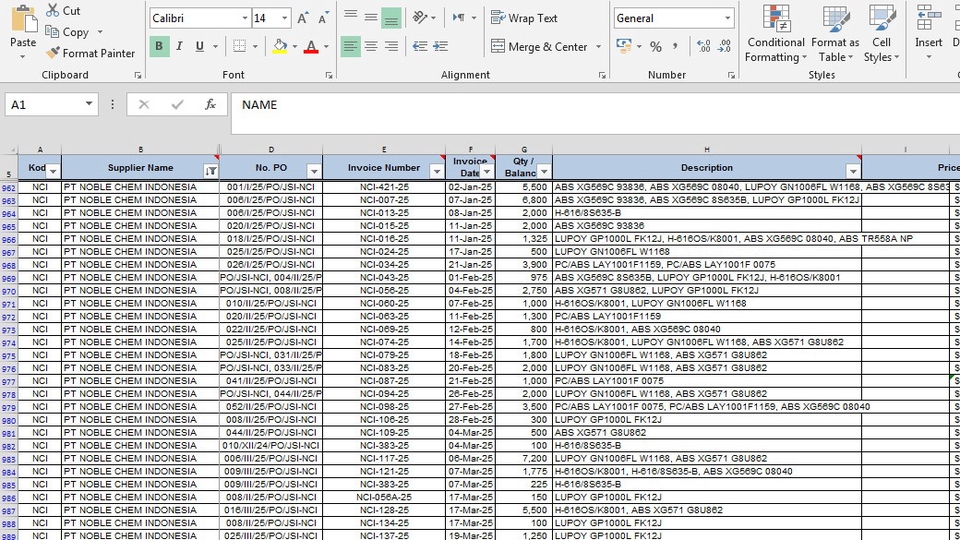The width and height of the screenshot is (960, 540).
Task: Open Invoice Date filter dropdown
Action: click(487, 172)
